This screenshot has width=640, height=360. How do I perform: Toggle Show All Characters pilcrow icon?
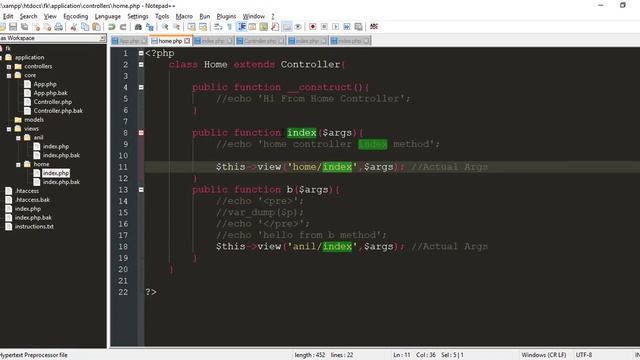[229, 27]
